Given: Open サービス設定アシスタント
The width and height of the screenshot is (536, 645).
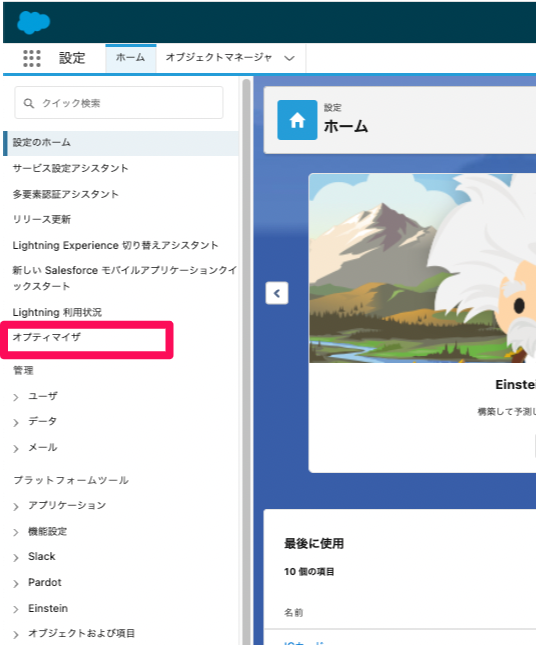Looking at the screenshot, I should (x=70, y=168).
